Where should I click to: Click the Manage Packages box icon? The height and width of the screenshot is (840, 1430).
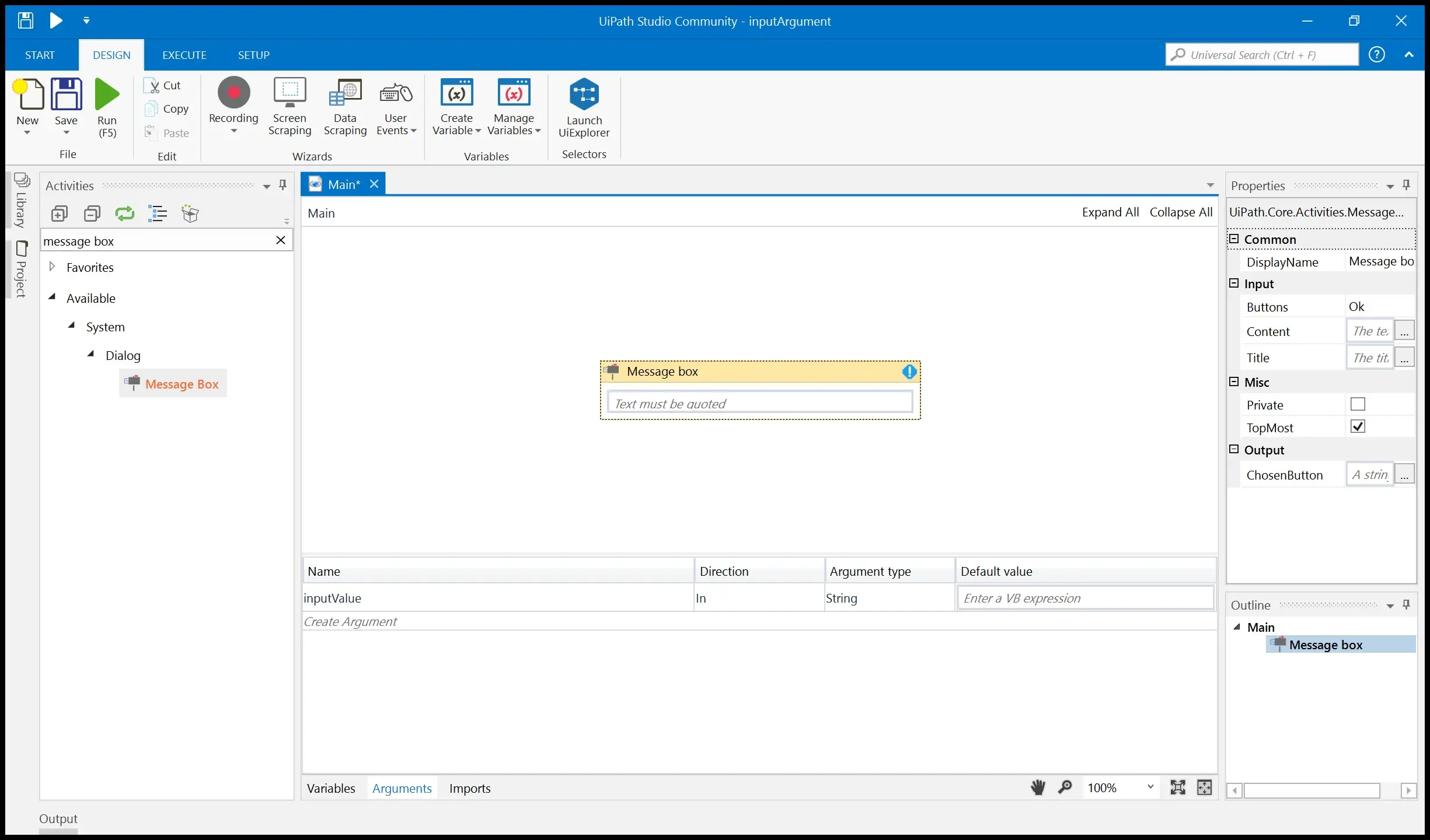[190, 214]
